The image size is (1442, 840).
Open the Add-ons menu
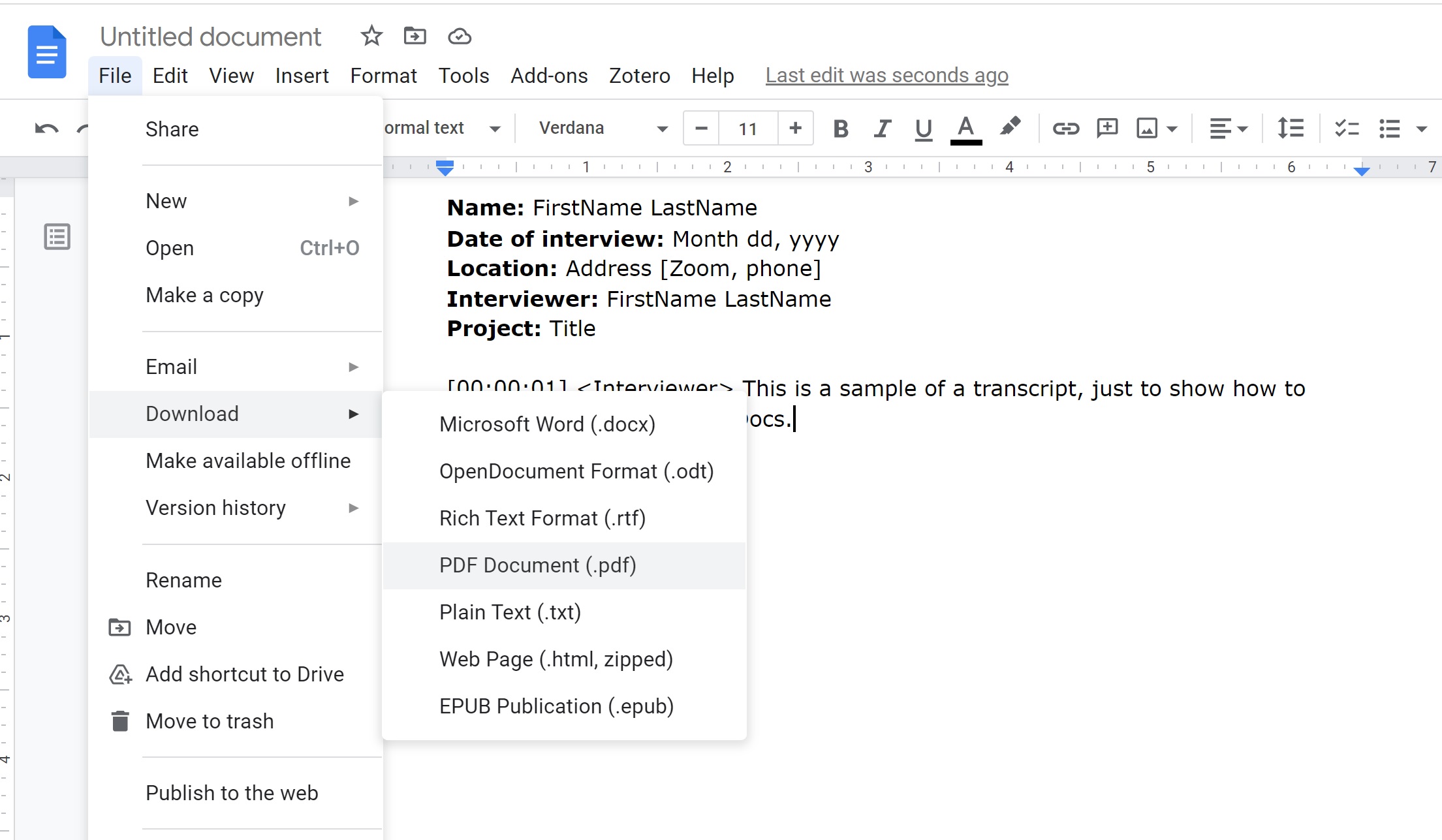[549, 76]
